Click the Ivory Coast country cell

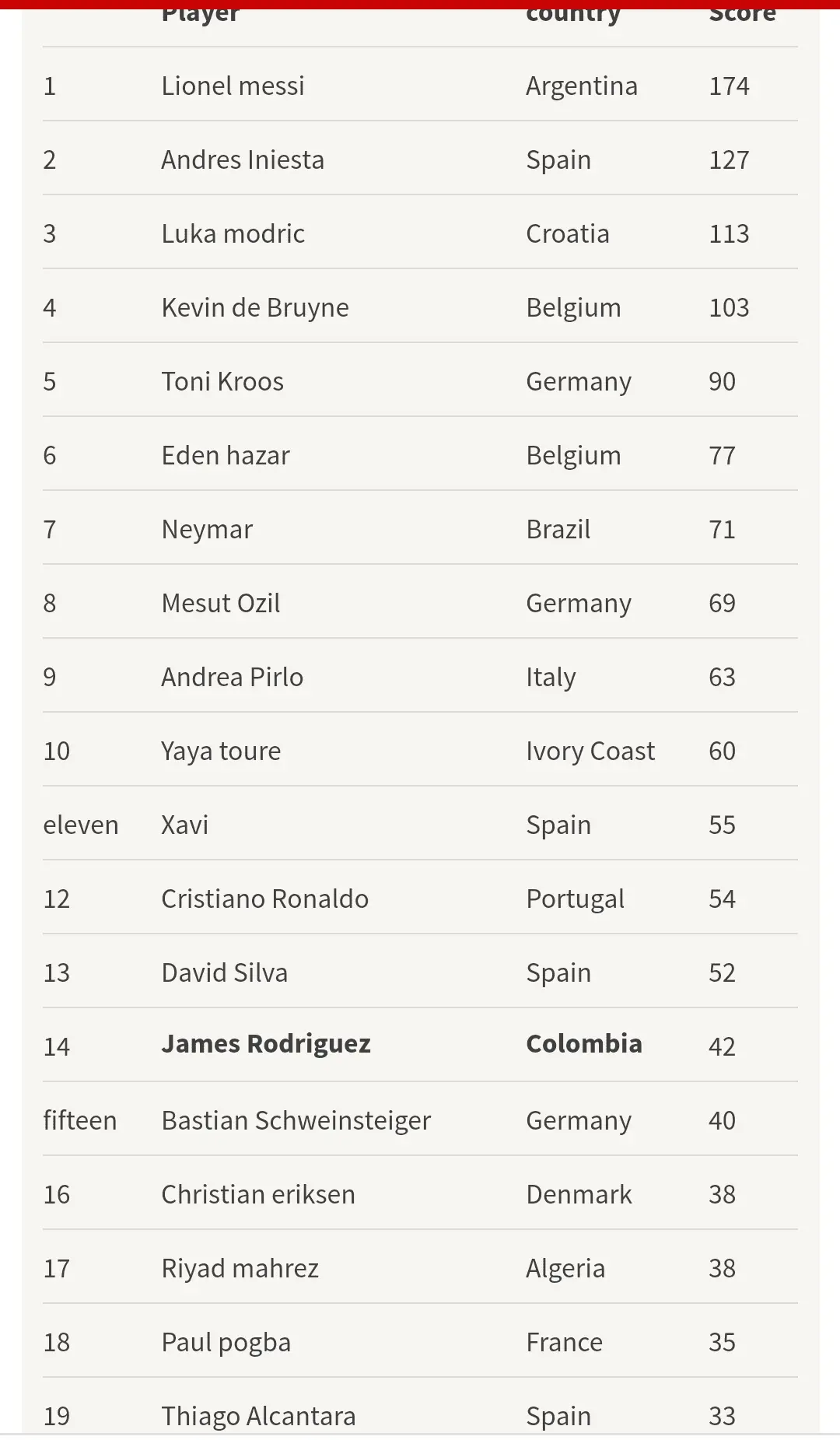pos(590,751)
